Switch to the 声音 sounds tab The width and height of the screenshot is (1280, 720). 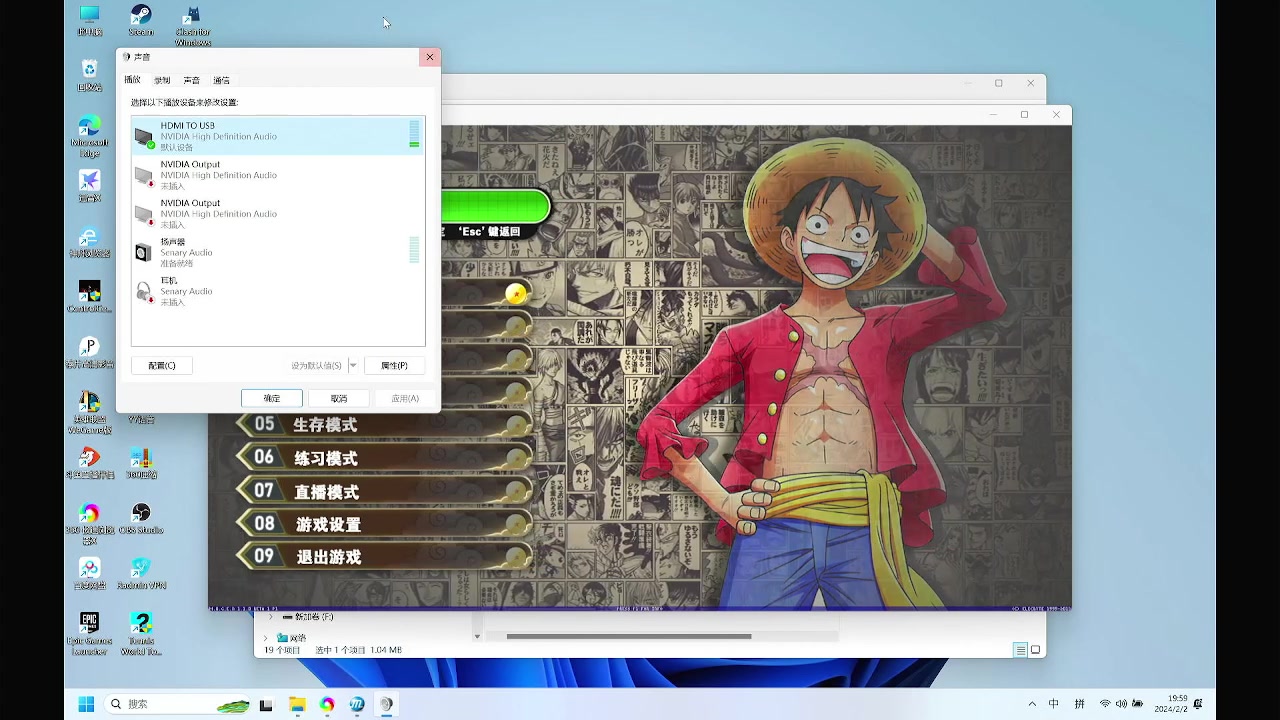point(192,80)
